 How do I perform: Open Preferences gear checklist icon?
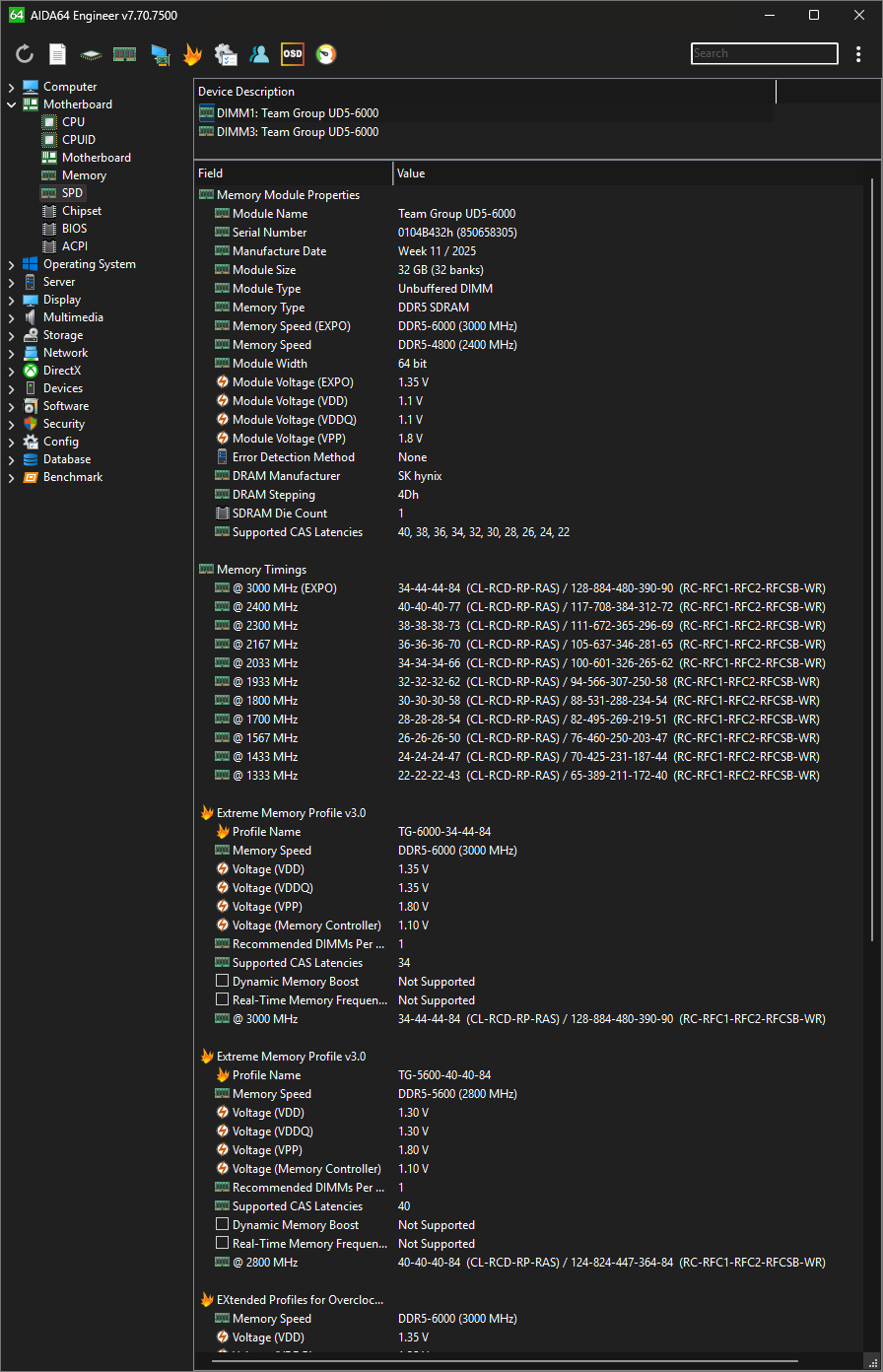[x=226, y=54]
